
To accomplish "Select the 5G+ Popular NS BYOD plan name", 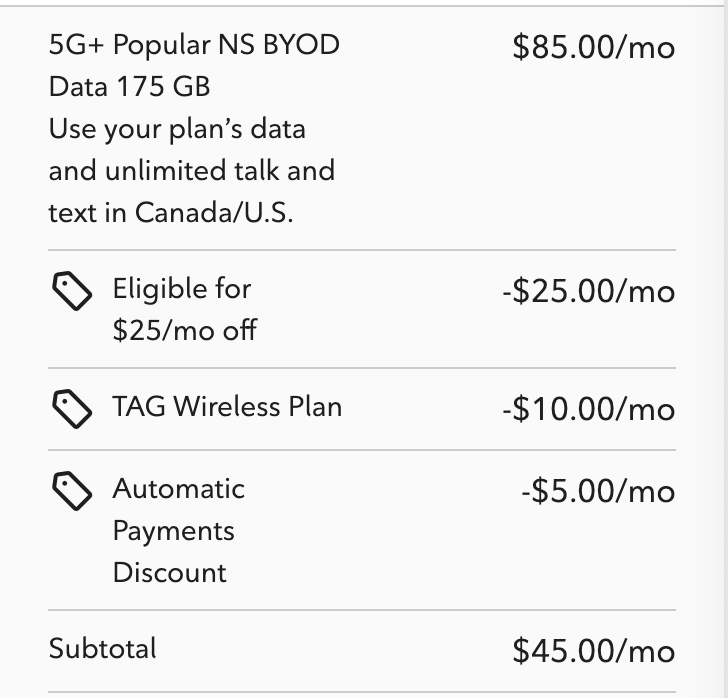I will pos(194,45).
